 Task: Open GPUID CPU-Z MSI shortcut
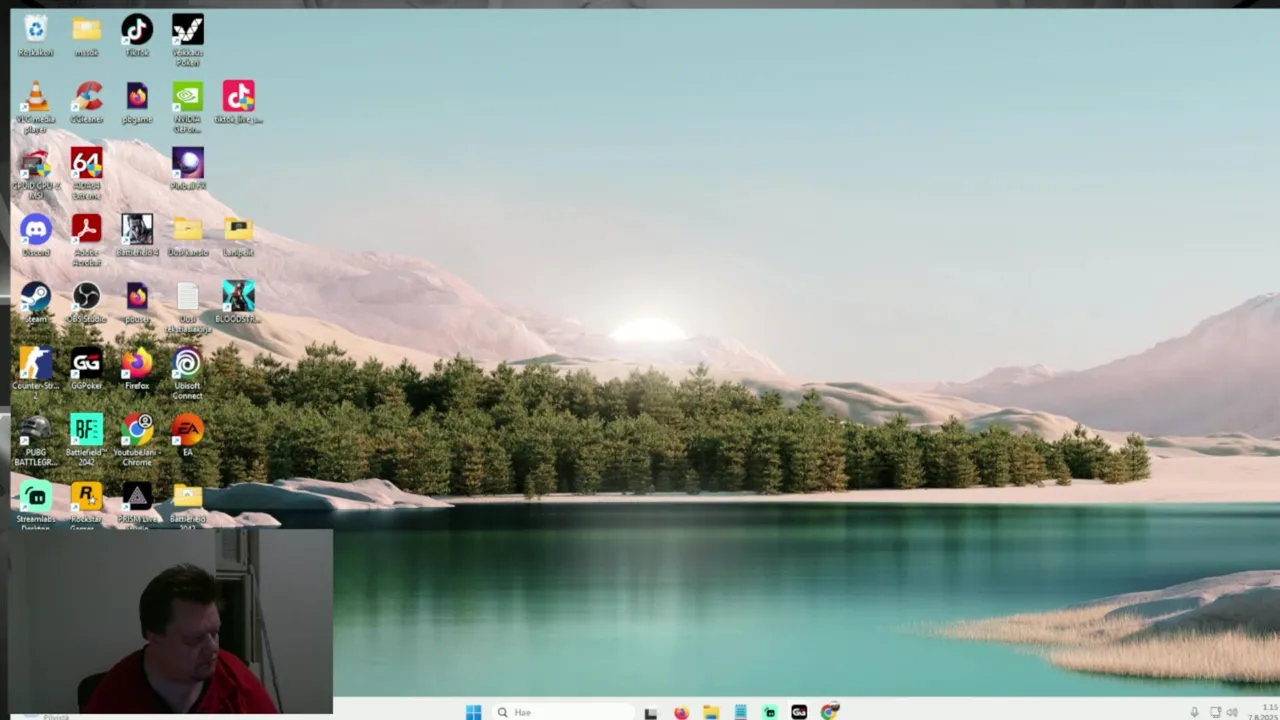[x=36, y=173]
